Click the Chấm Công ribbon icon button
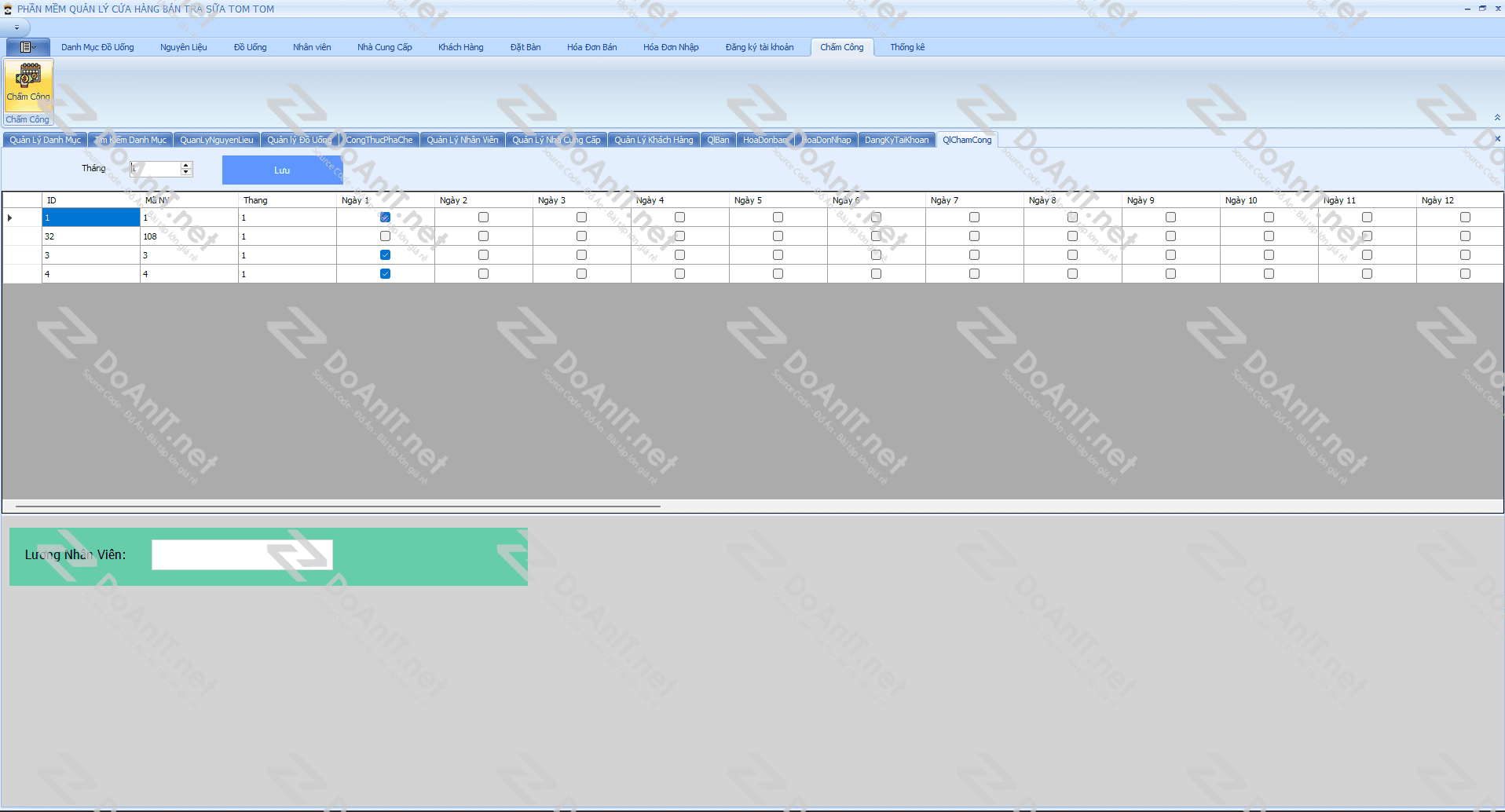 29,86
